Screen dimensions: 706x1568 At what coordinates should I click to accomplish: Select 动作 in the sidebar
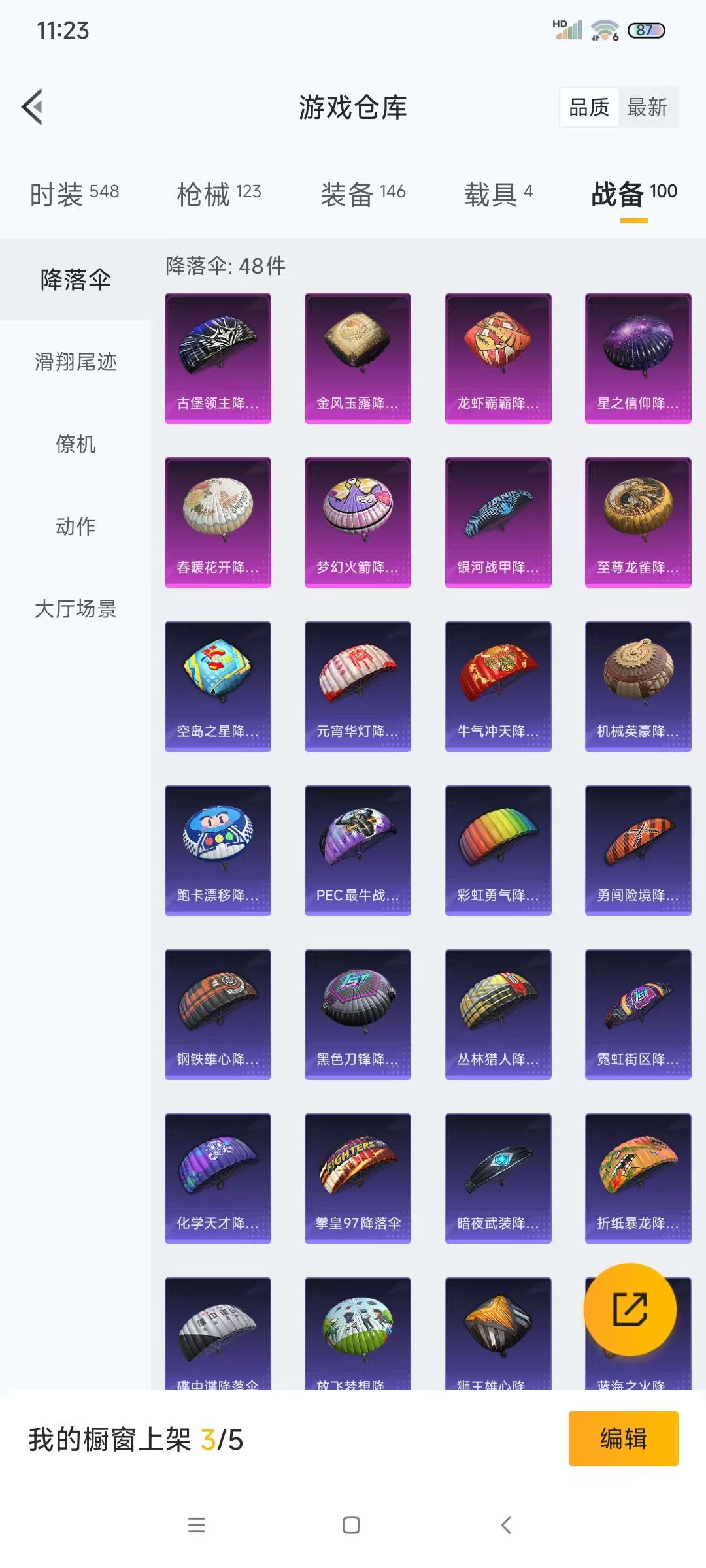tap(75, 527)
